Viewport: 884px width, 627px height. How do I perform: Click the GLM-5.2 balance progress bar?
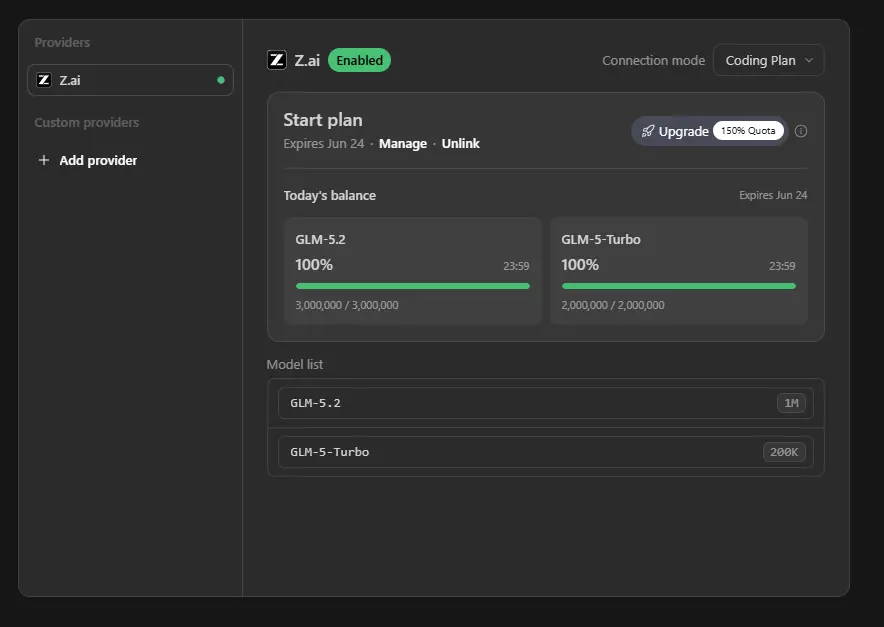click(413, 286)
